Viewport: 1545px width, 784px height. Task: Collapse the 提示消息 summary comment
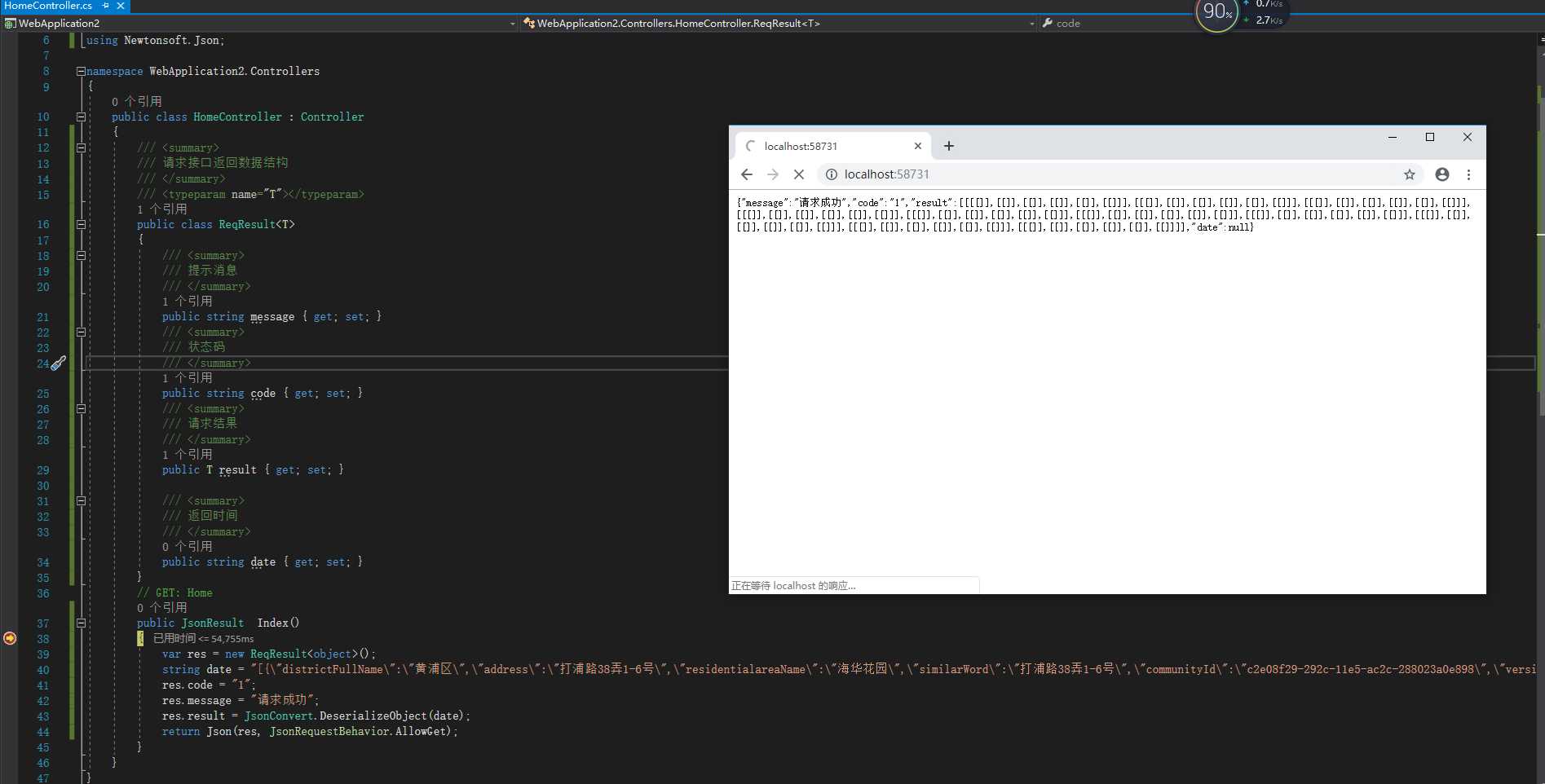pos(81,256)
